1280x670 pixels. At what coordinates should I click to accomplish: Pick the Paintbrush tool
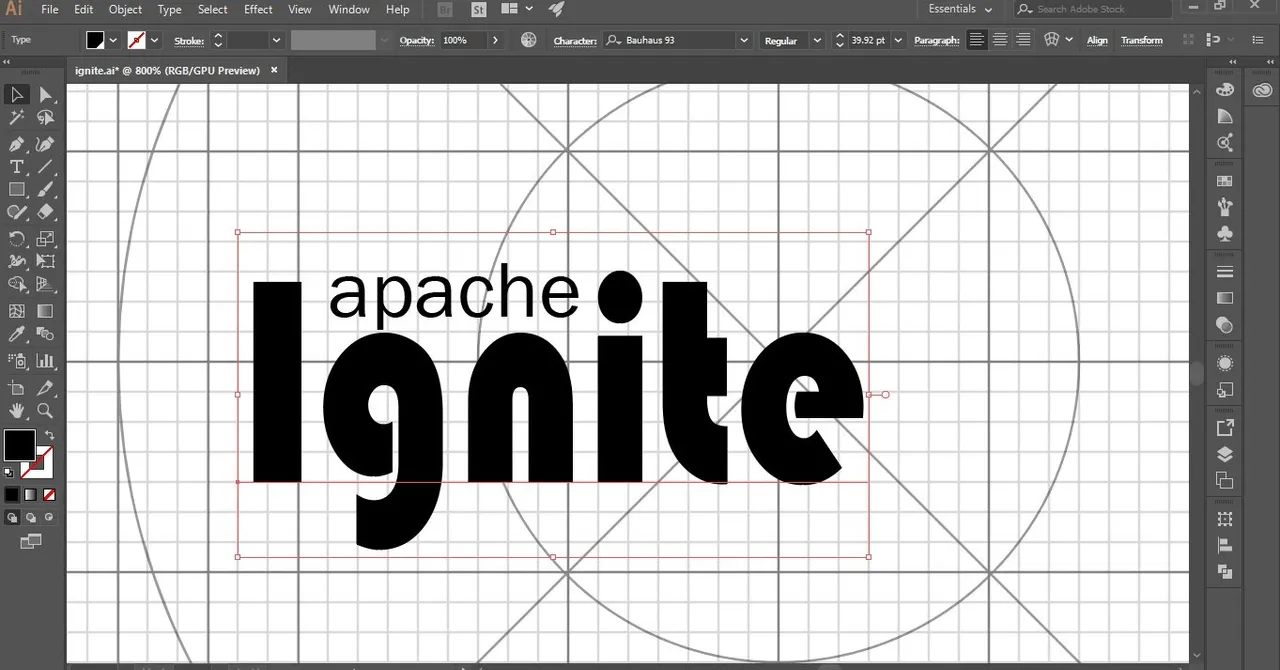pos(45,189)
